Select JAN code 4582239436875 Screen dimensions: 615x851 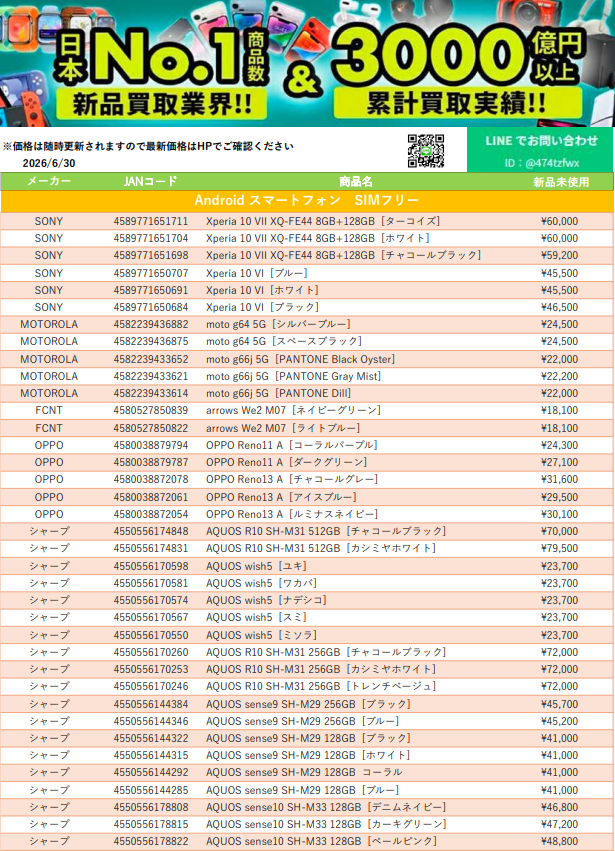tap(151, 341)
